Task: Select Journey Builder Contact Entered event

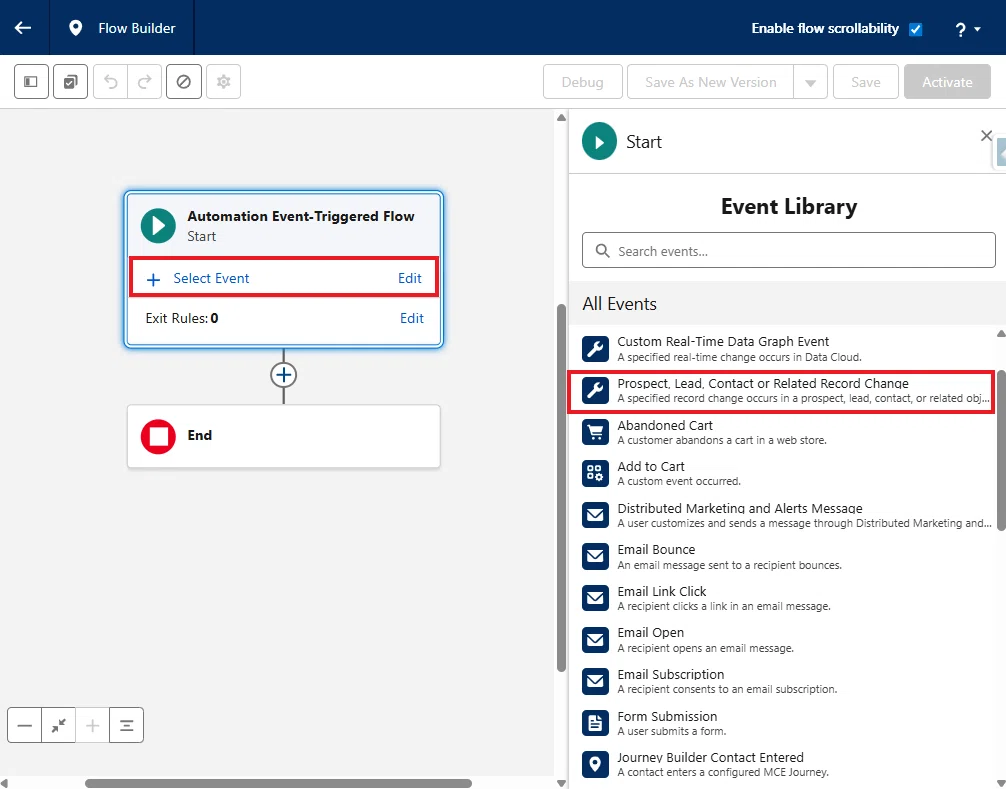Action: [787, 764]
